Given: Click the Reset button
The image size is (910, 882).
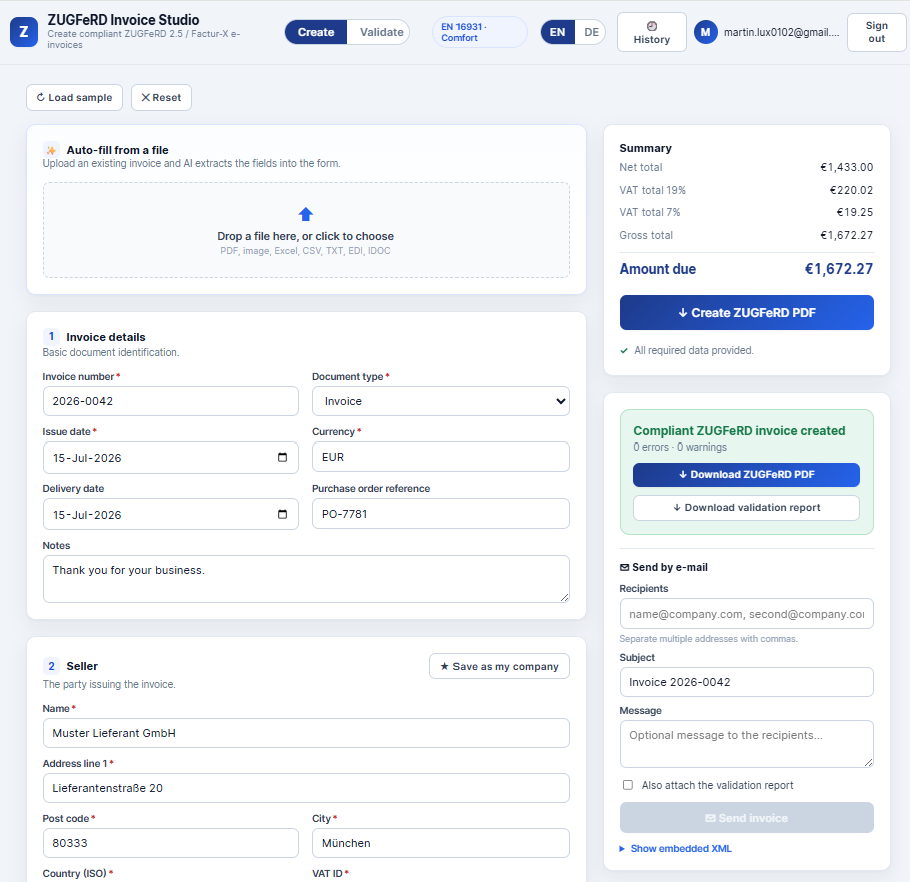Looking at the screenshot, I should (161, 97).
